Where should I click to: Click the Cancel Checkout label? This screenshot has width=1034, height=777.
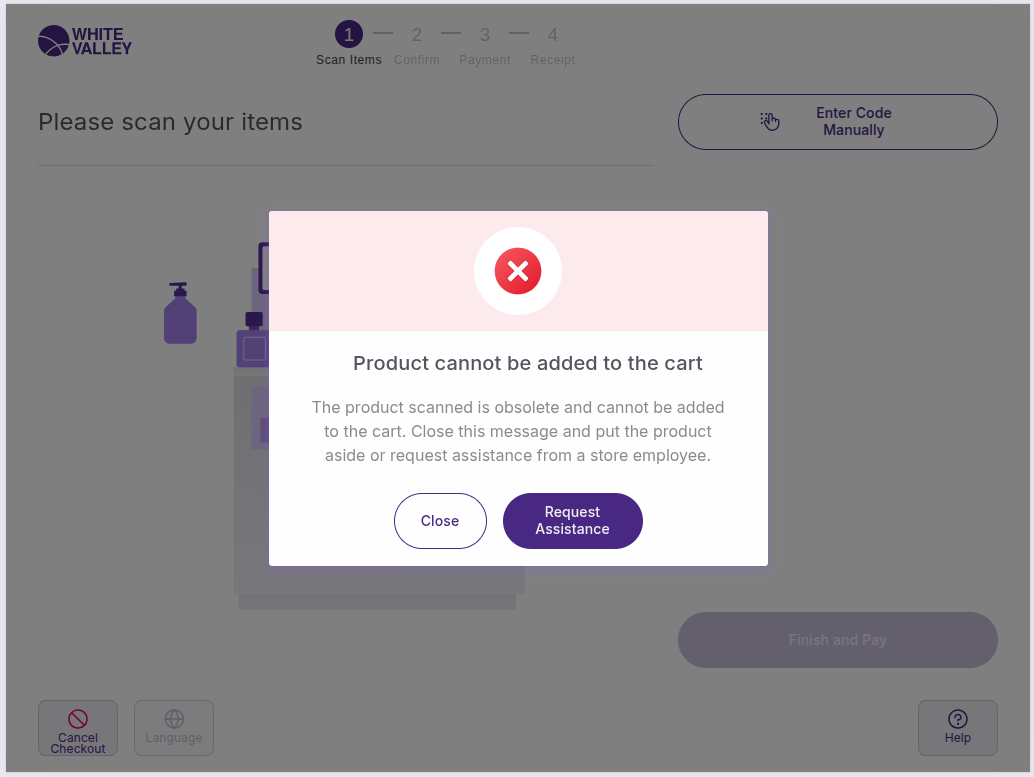pyautogui.click(x=78, y=744)
